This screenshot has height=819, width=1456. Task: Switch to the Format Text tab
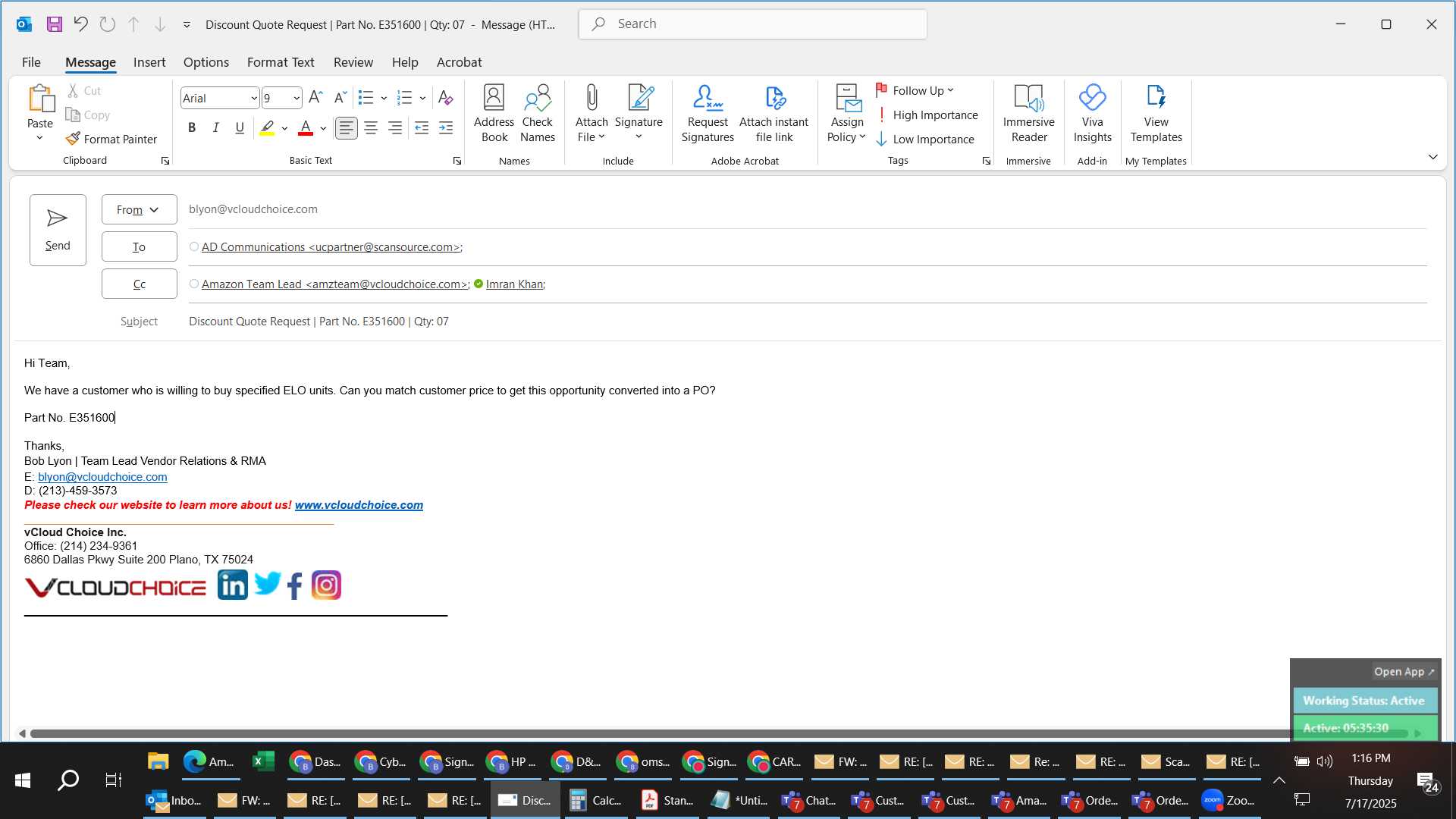tap(281, 62)
